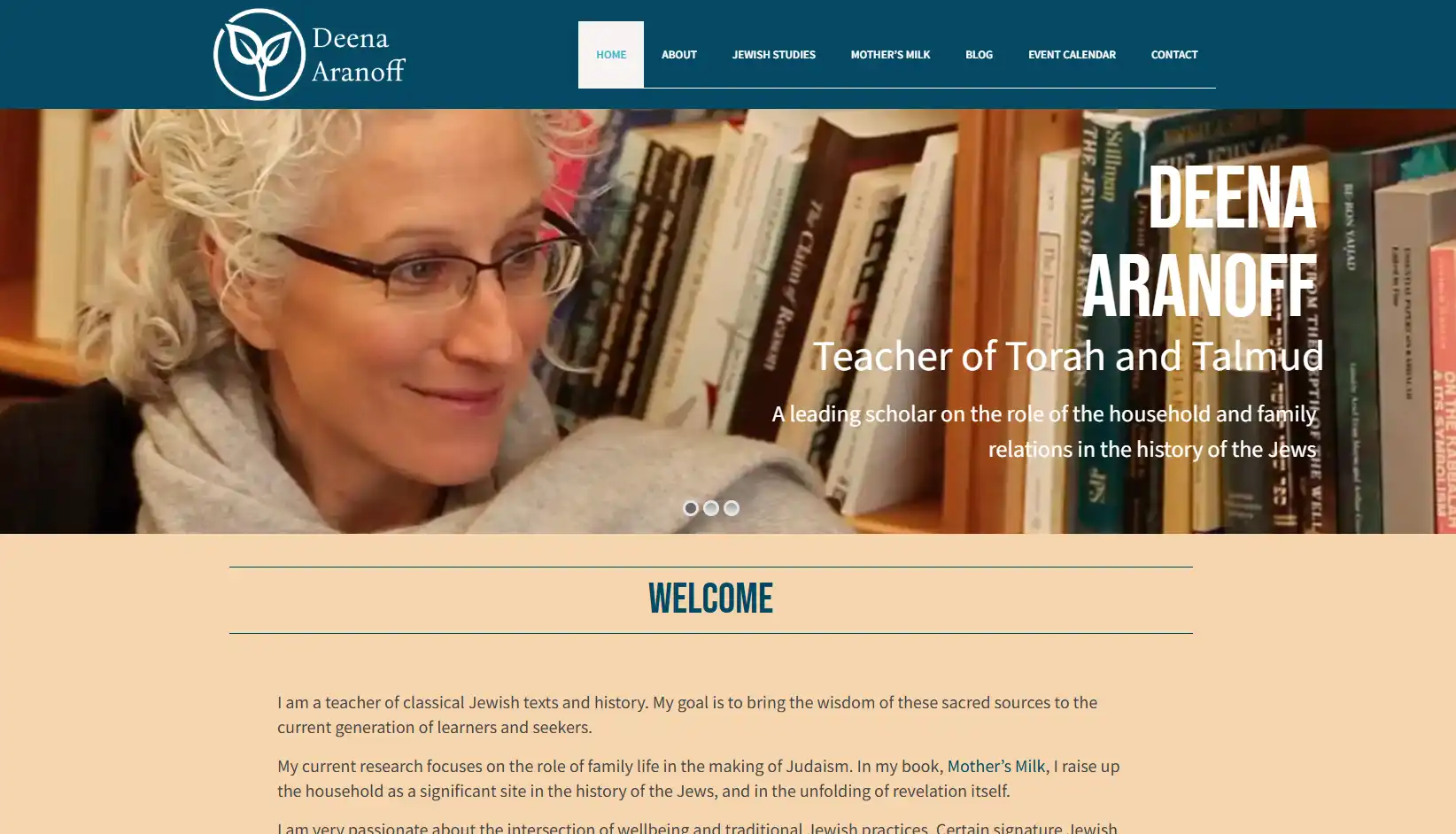Image resolution: width=1456 pixels, height=834 pixels.
Task: Select the first slider dot
Action: (691, 508)
